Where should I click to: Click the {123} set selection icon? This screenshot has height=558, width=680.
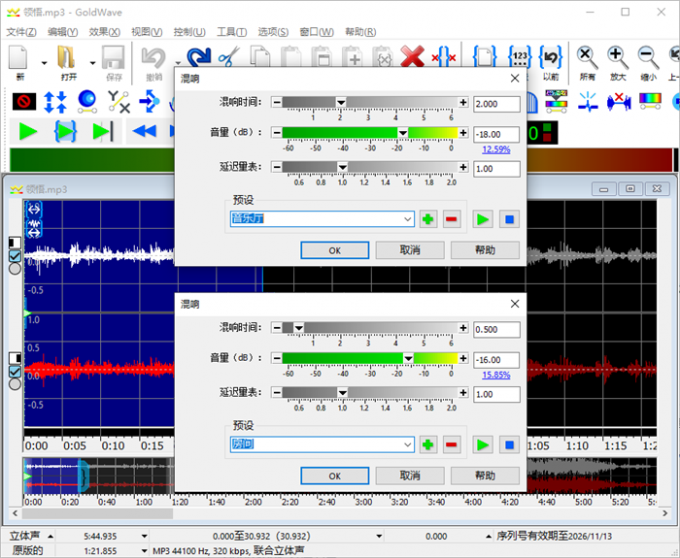pyautogui.click(x=520, y=58)
